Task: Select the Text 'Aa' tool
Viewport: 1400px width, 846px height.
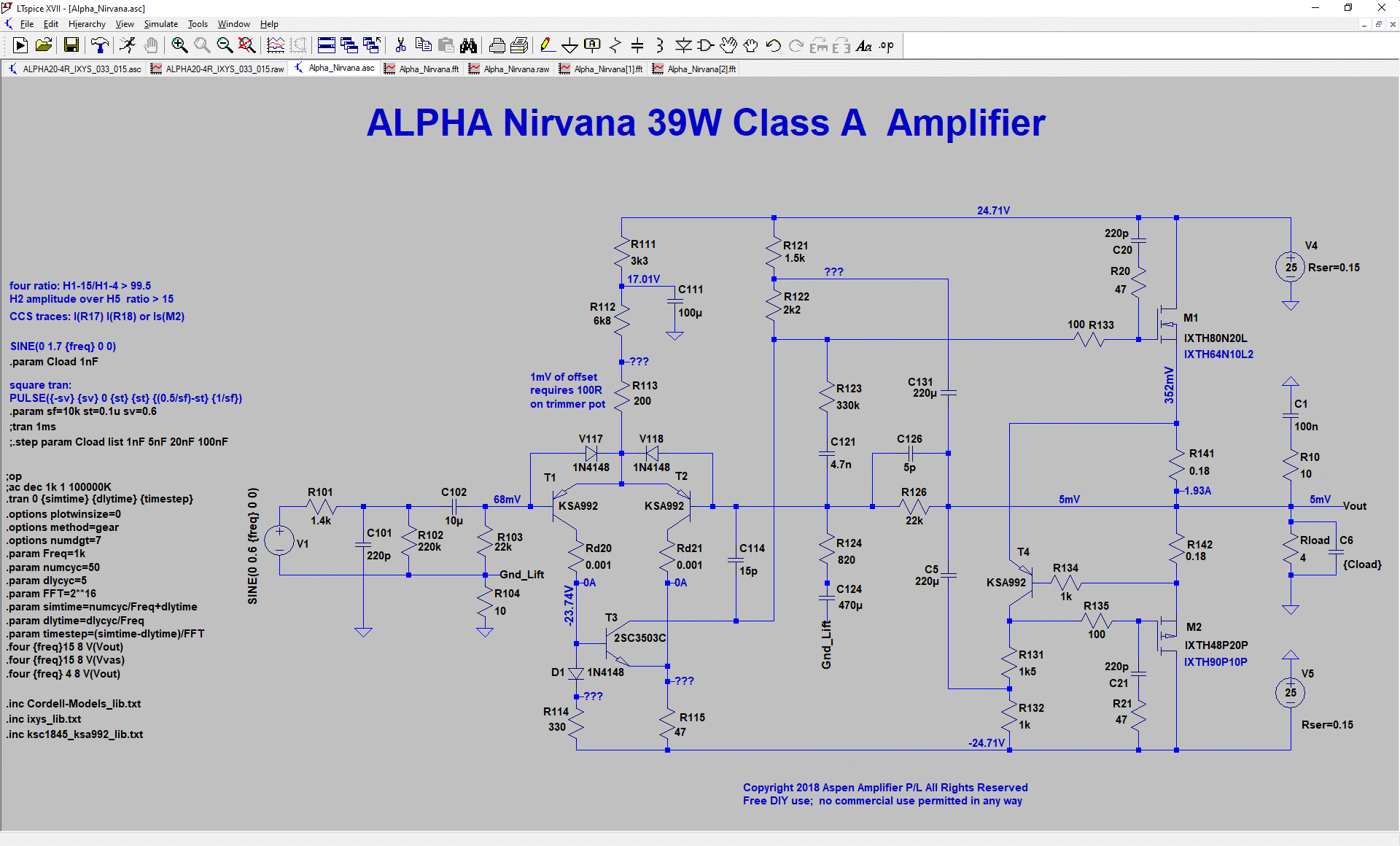Action: (x=864, y=46)
